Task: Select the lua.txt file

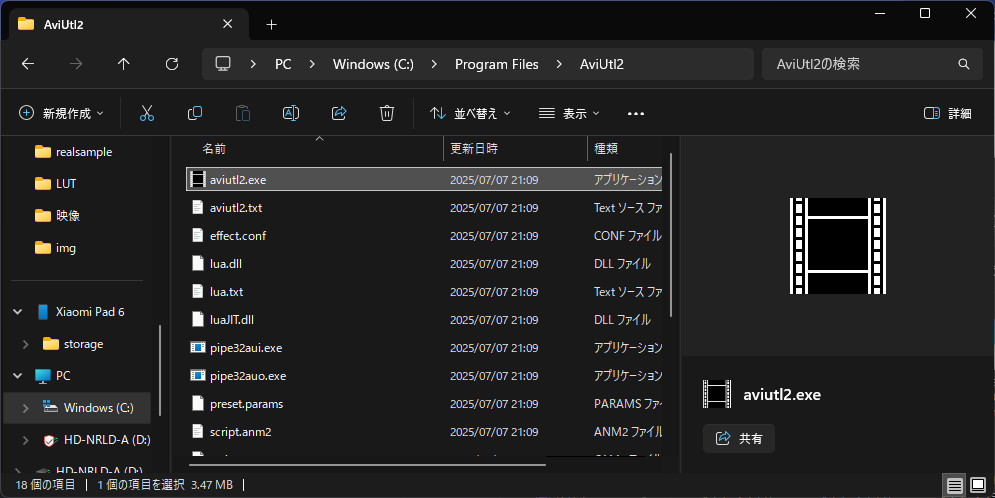Action: 425,292
